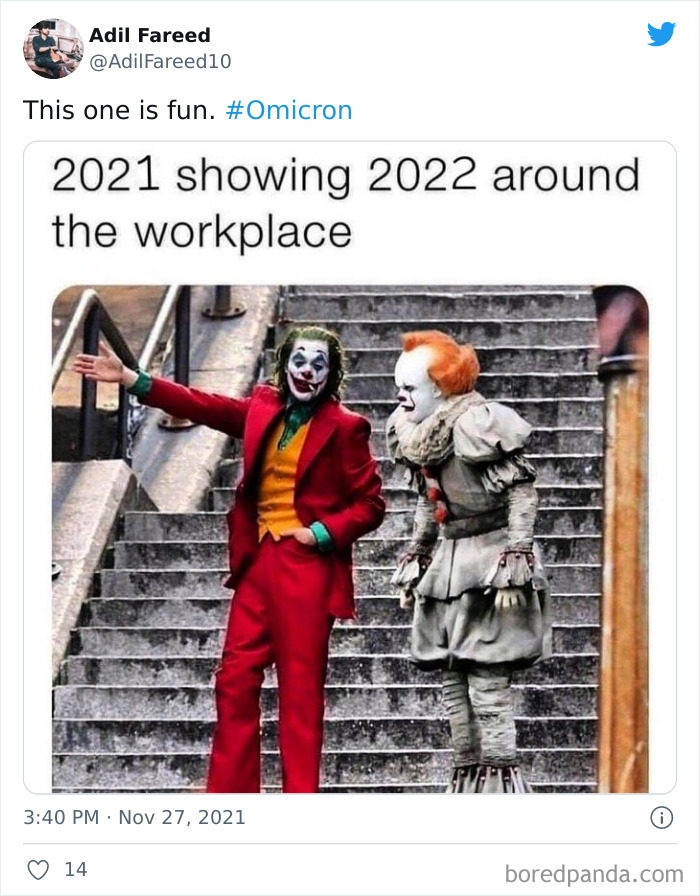700x896 pixels.
Task: Click the 3:40 PM time in the timestamp
Action: pos(61,817)
